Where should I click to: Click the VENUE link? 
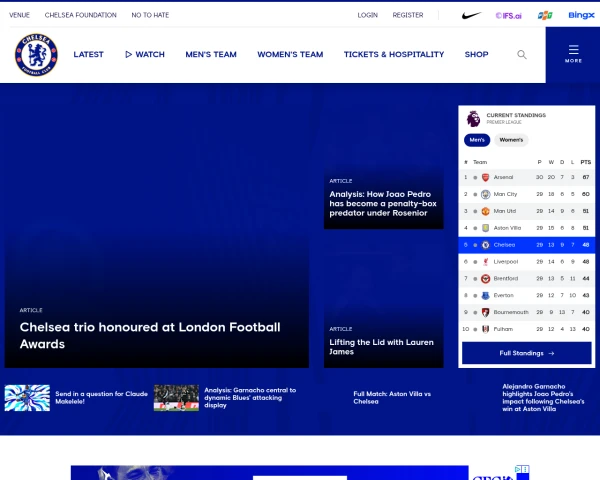pos(19,15)
